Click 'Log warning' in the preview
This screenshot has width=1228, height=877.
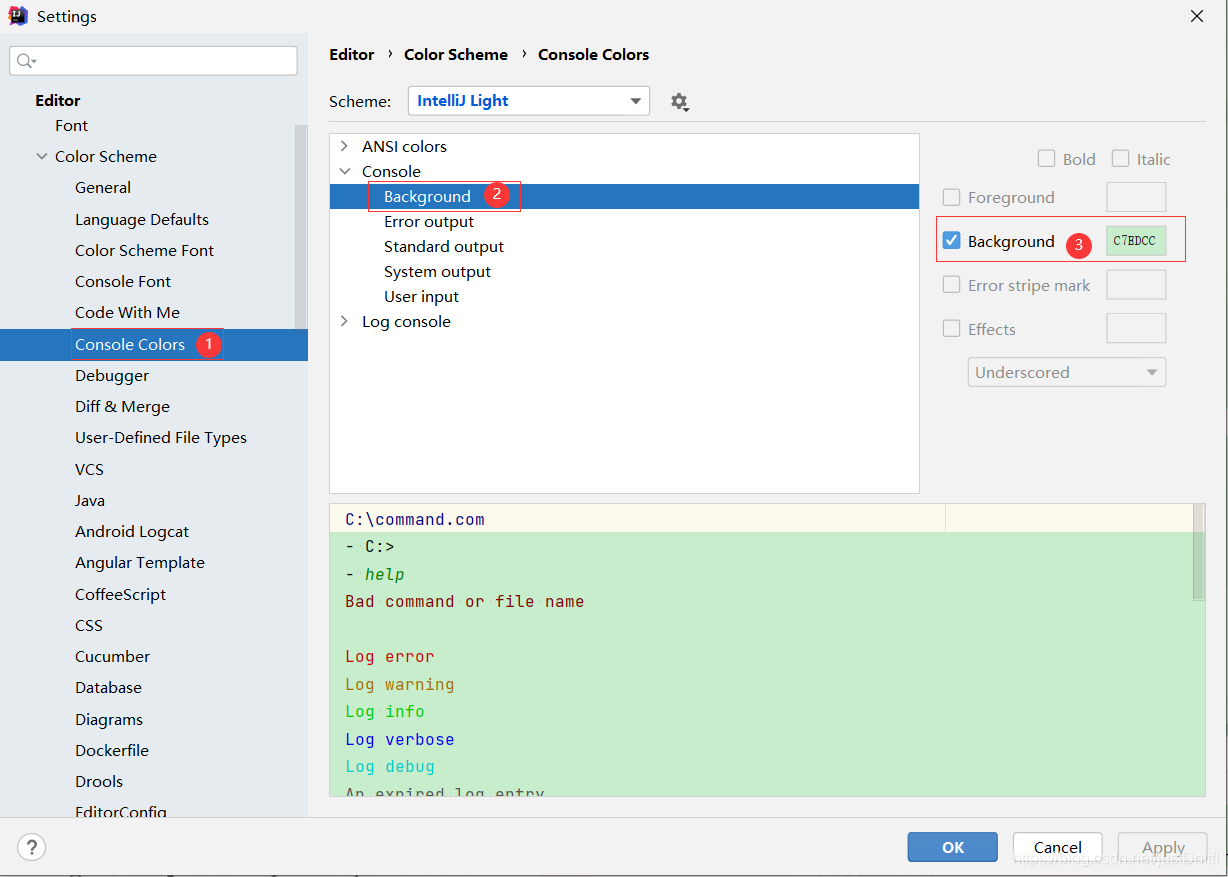click(x=400, y=684)
